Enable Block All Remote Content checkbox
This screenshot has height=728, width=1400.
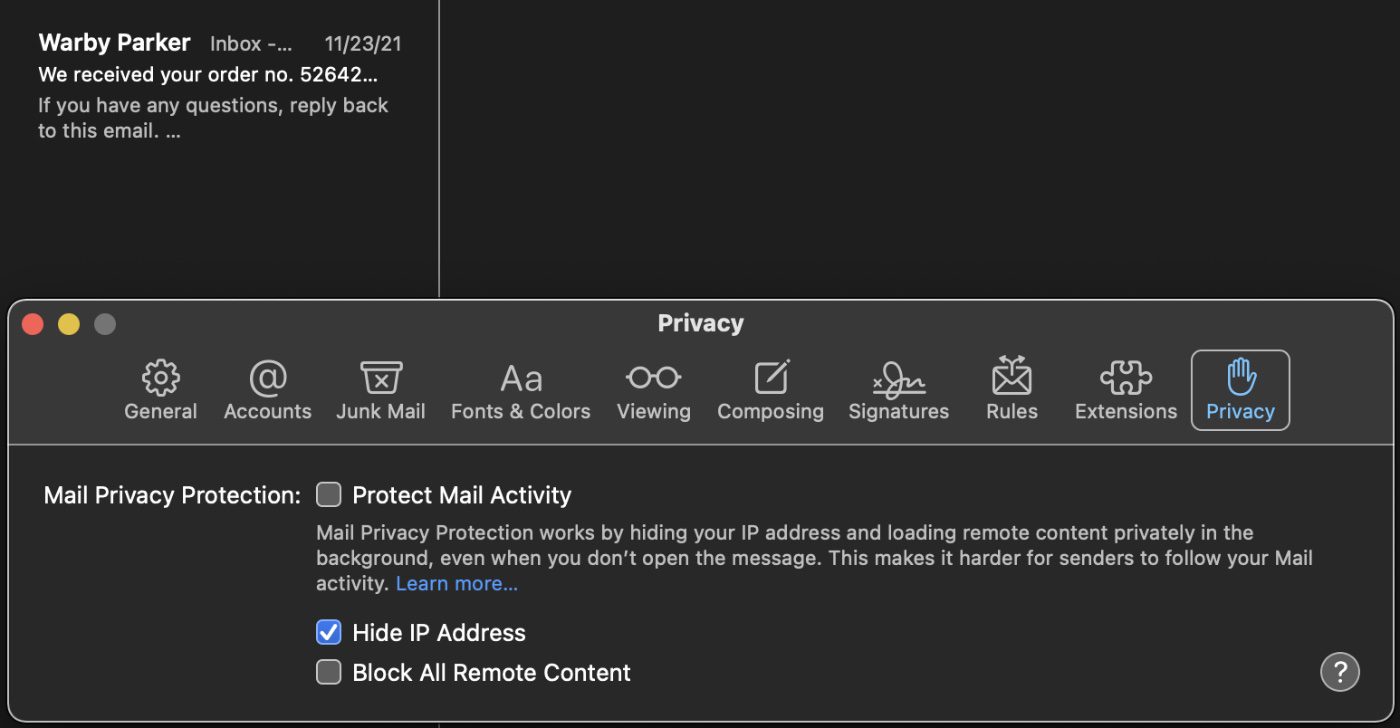329,673
